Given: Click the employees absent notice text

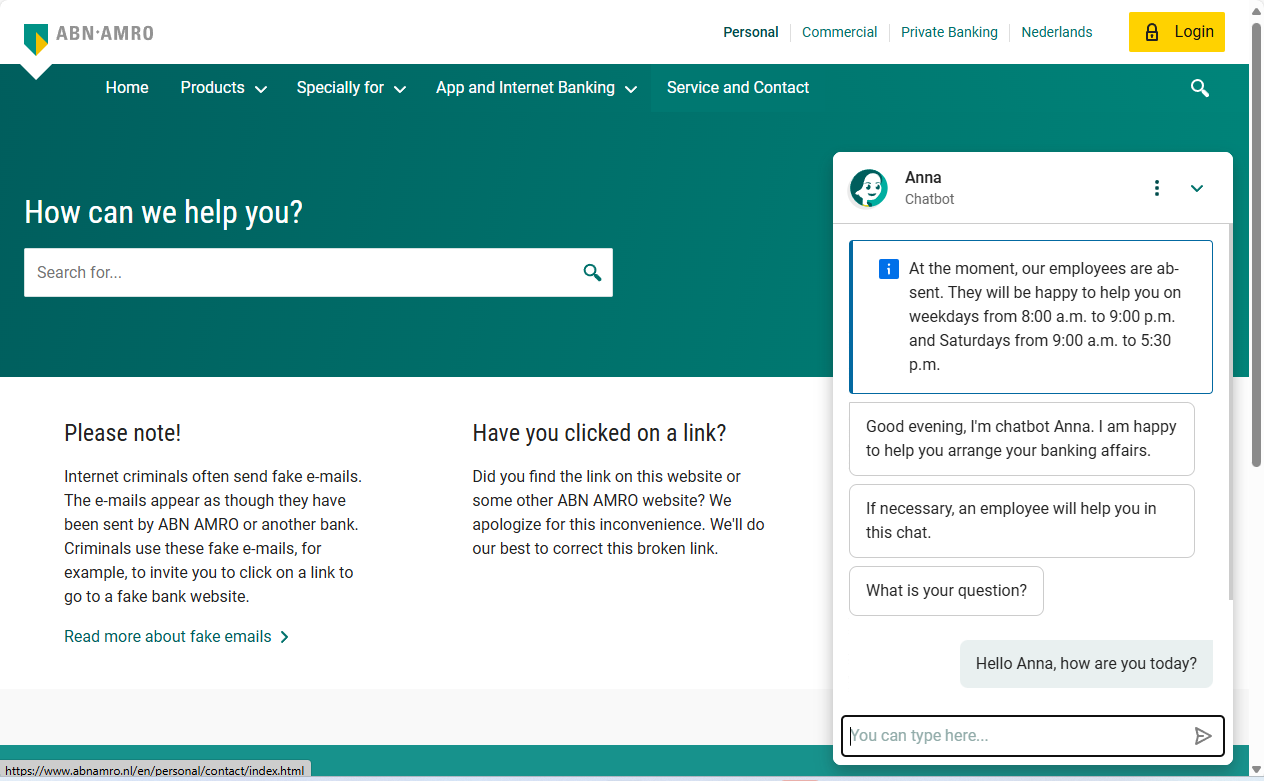Looking at the screenshot, I should pos(1045,317).
